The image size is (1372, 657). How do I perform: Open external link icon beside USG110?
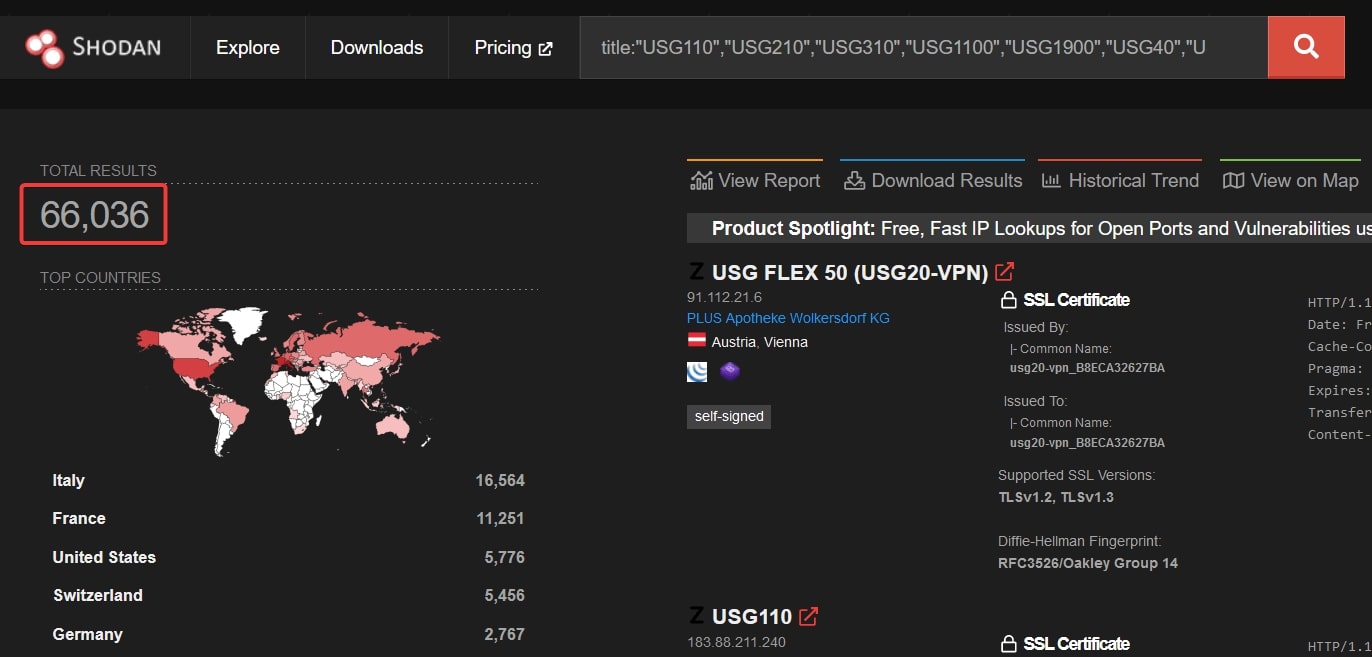(x=809, y=616)
